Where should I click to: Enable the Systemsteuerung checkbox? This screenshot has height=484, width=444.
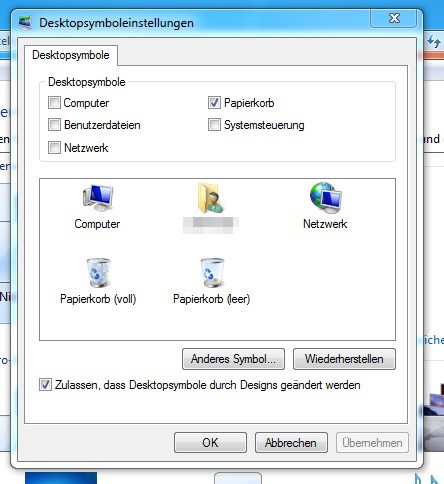click(x=214, y=125)
